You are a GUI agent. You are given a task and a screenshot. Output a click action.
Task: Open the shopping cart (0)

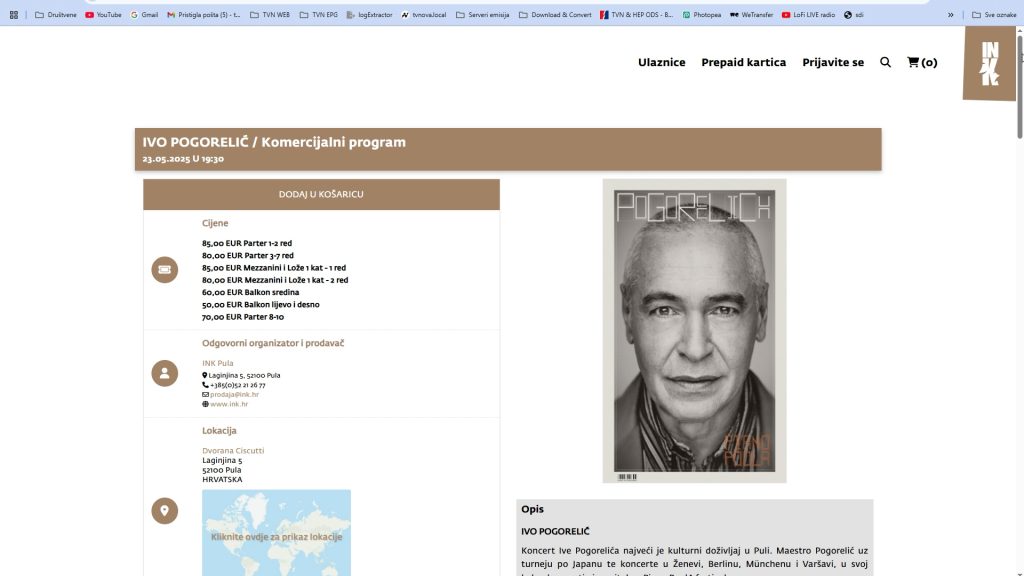921,62
